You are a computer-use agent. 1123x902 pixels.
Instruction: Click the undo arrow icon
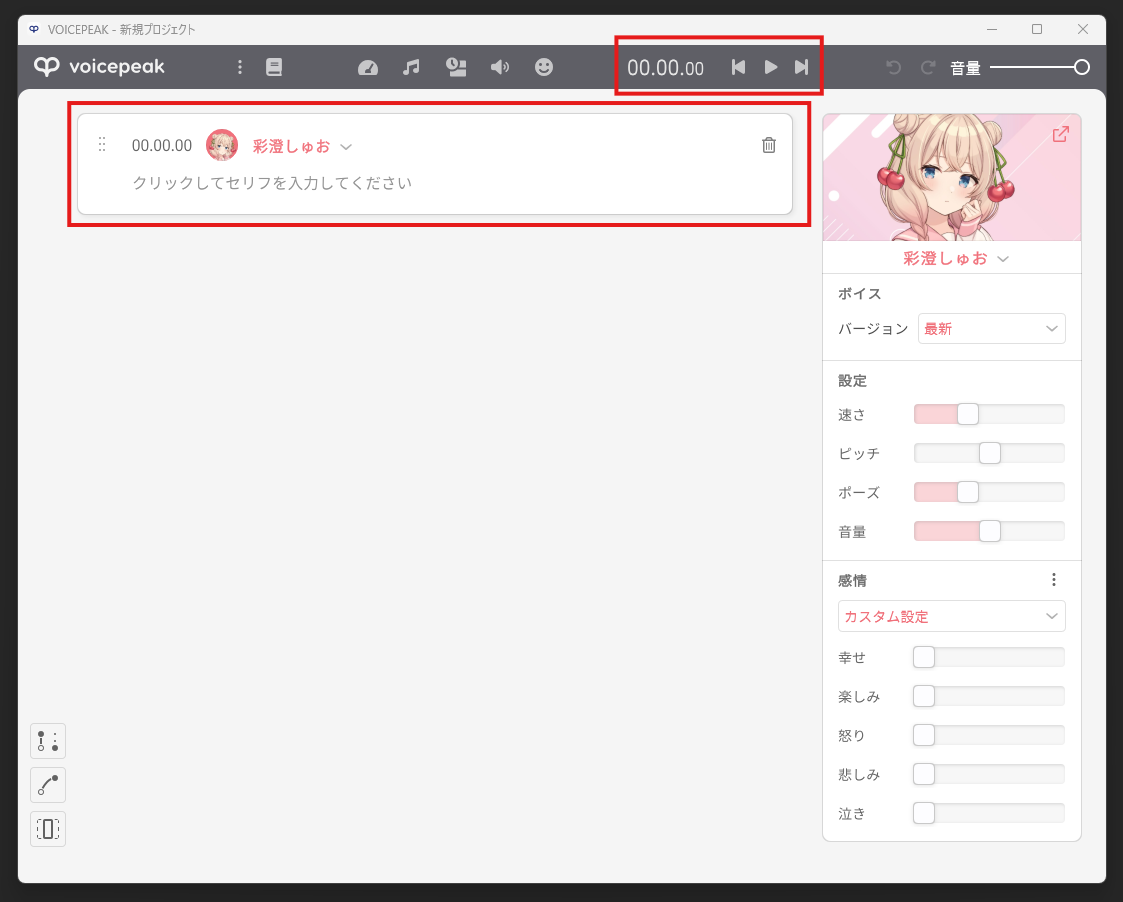pyautogui.click(x=893, y=67)
